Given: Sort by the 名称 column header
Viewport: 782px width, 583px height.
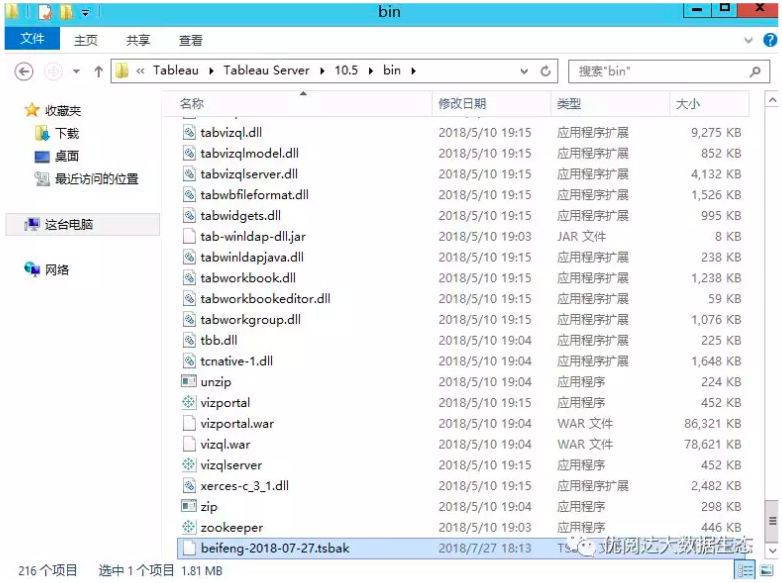Looking at the screenshot, I should 297,104.
